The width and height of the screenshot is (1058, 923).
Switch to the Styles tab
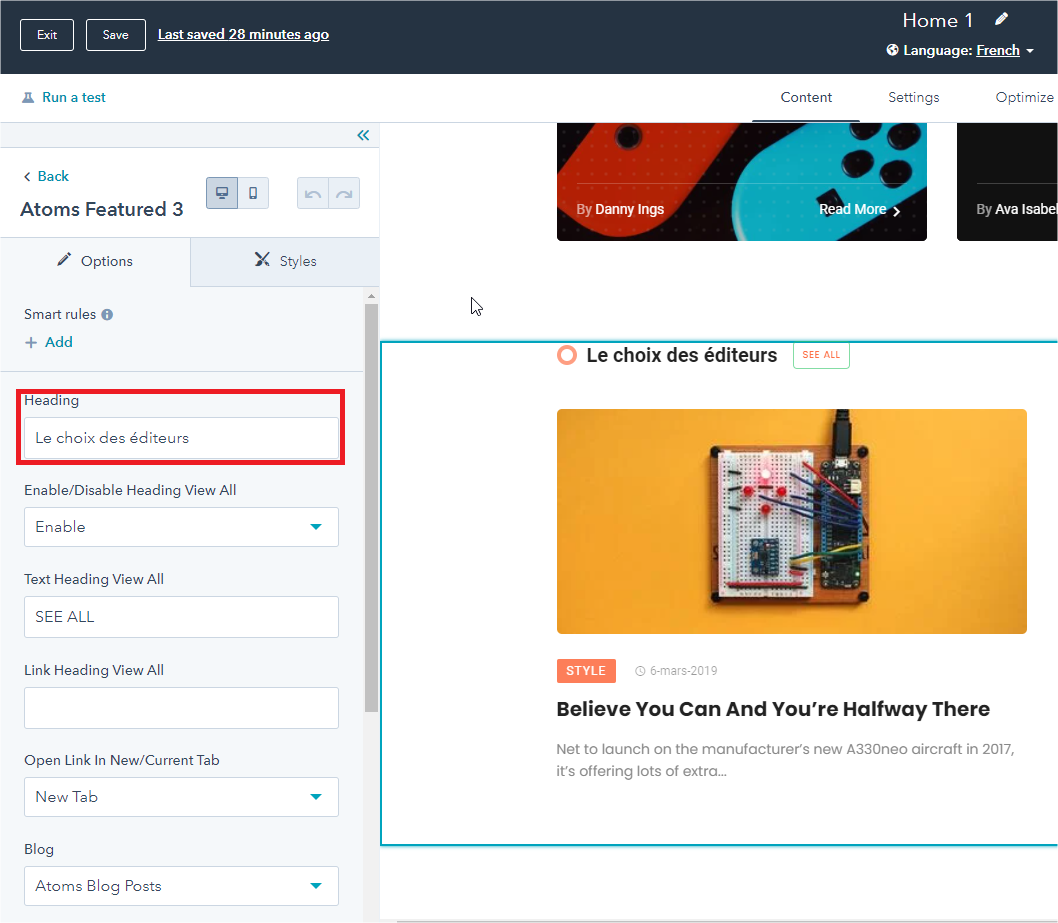point(285,261)
